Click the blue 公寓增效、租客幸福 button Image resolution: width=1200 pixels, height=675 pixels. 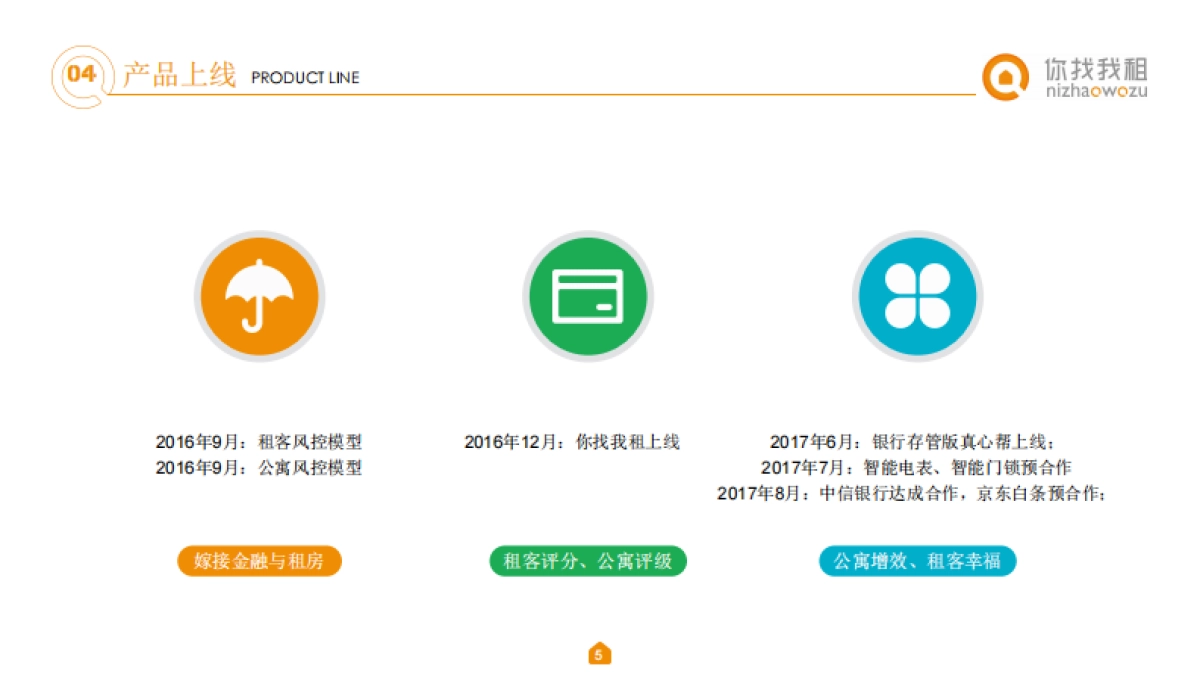pos(917,561)
